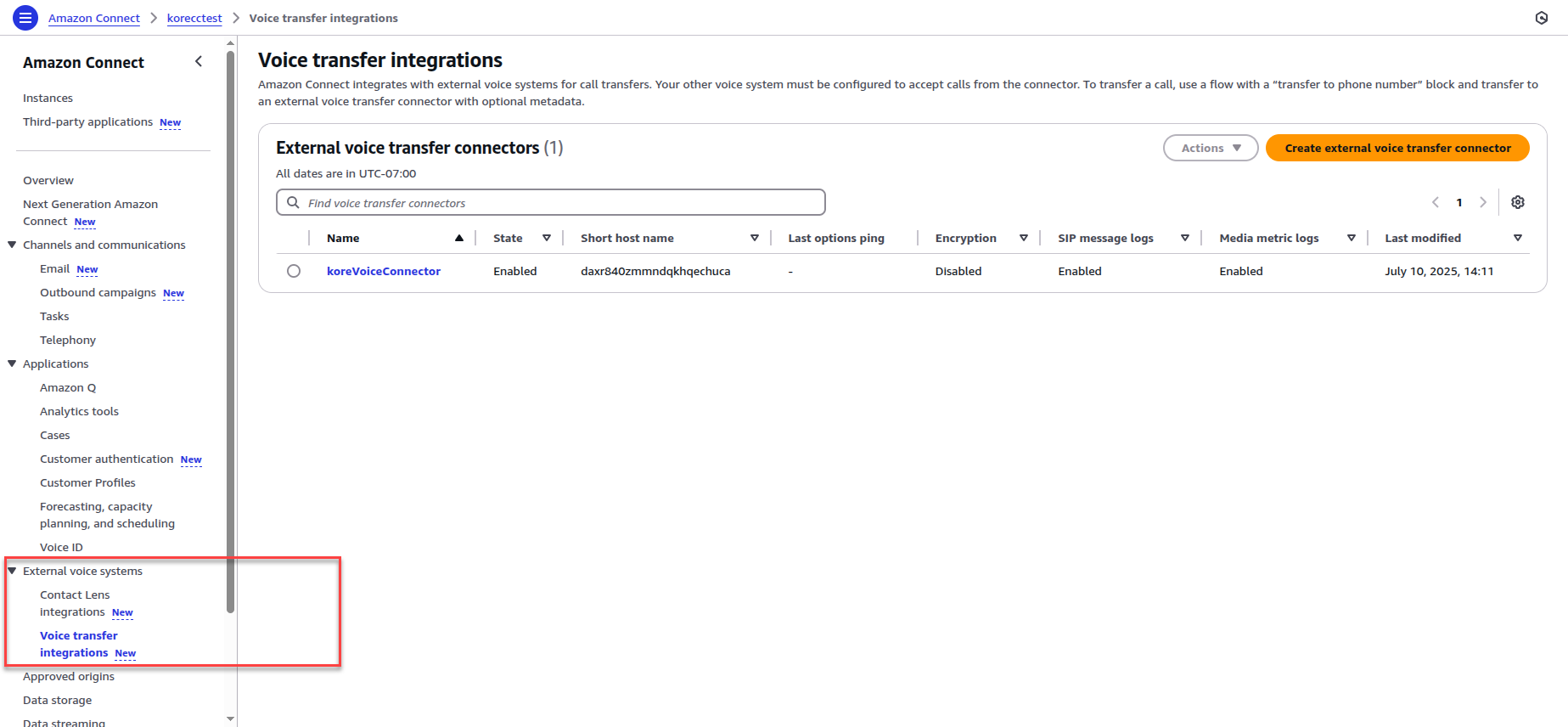Go to next page of connectors
This screenshot has width=1568, height=727.
pyautogui.click(x=1483, y=202)
